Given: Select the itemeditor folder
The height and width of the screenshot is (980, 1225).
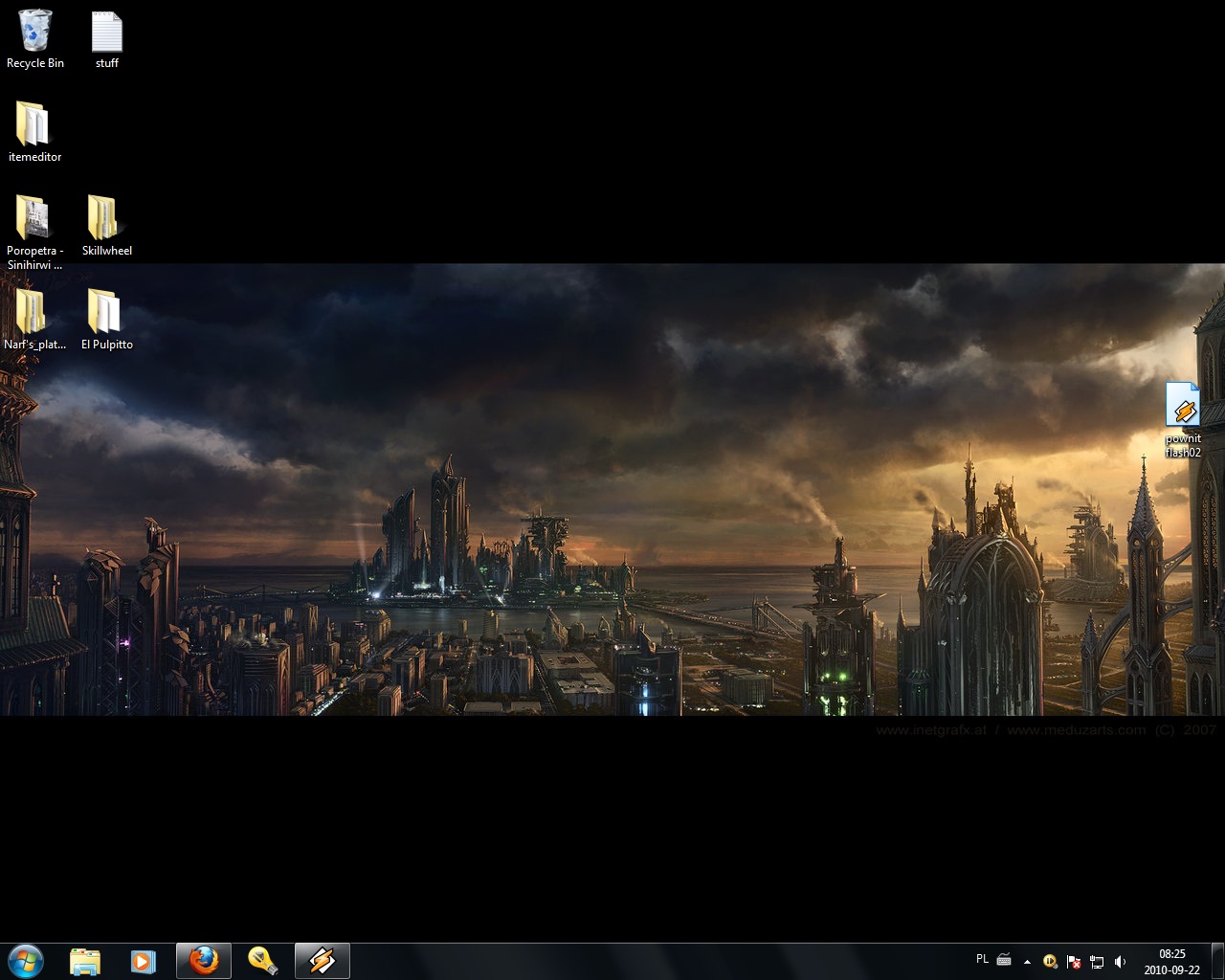Looking at the screenshot, I should pos(34,125).
